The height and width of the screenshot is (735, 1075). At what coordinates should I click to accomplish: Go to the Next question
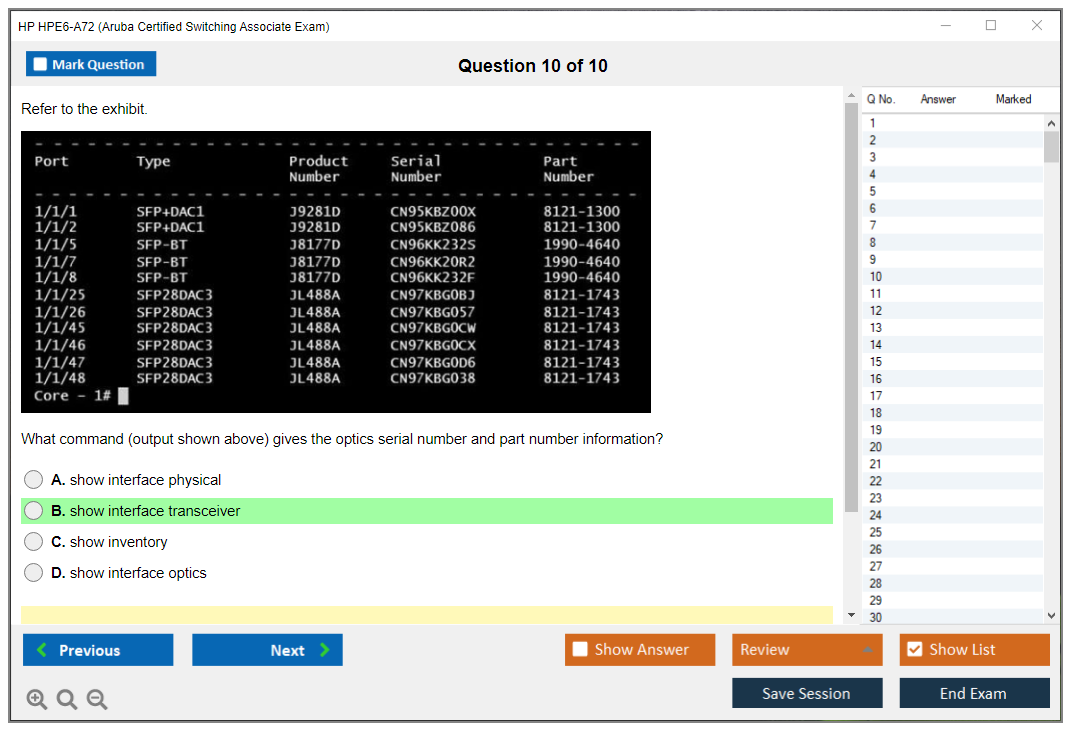(x=267, y=650)
